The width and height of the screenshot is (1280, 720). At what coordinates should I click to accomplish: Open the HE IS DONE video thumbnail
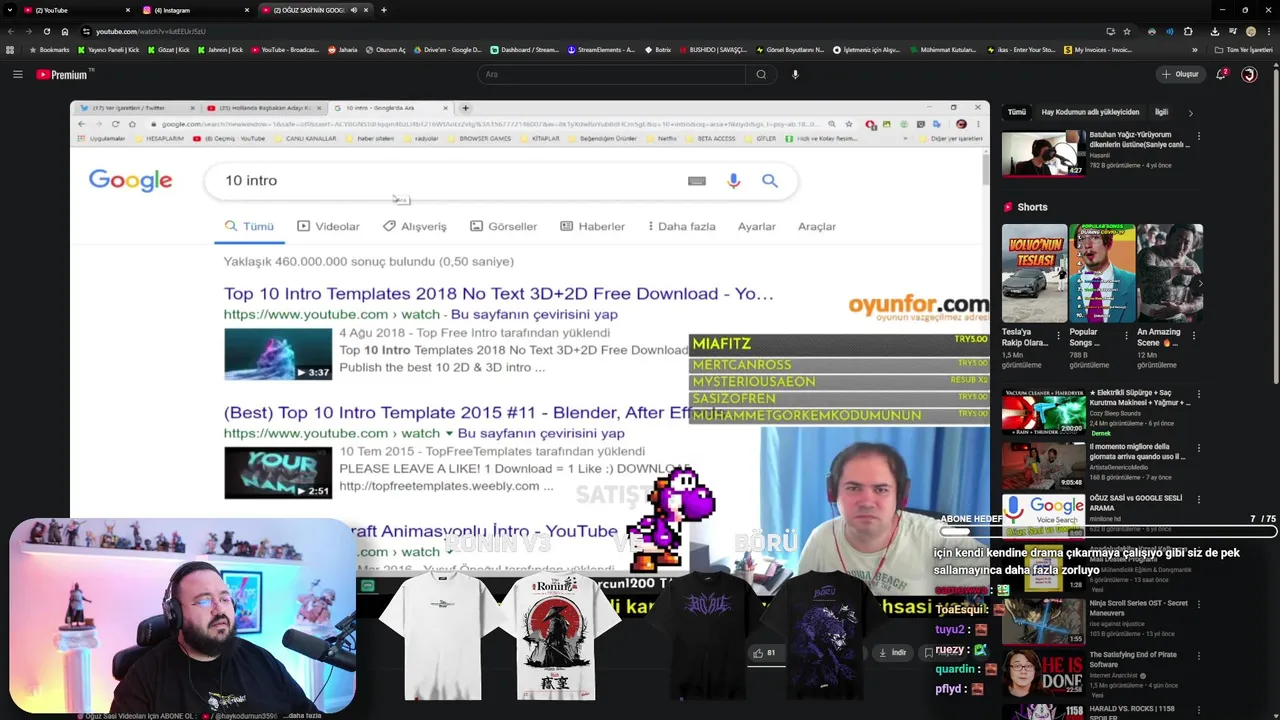[x=1044, y=672]
